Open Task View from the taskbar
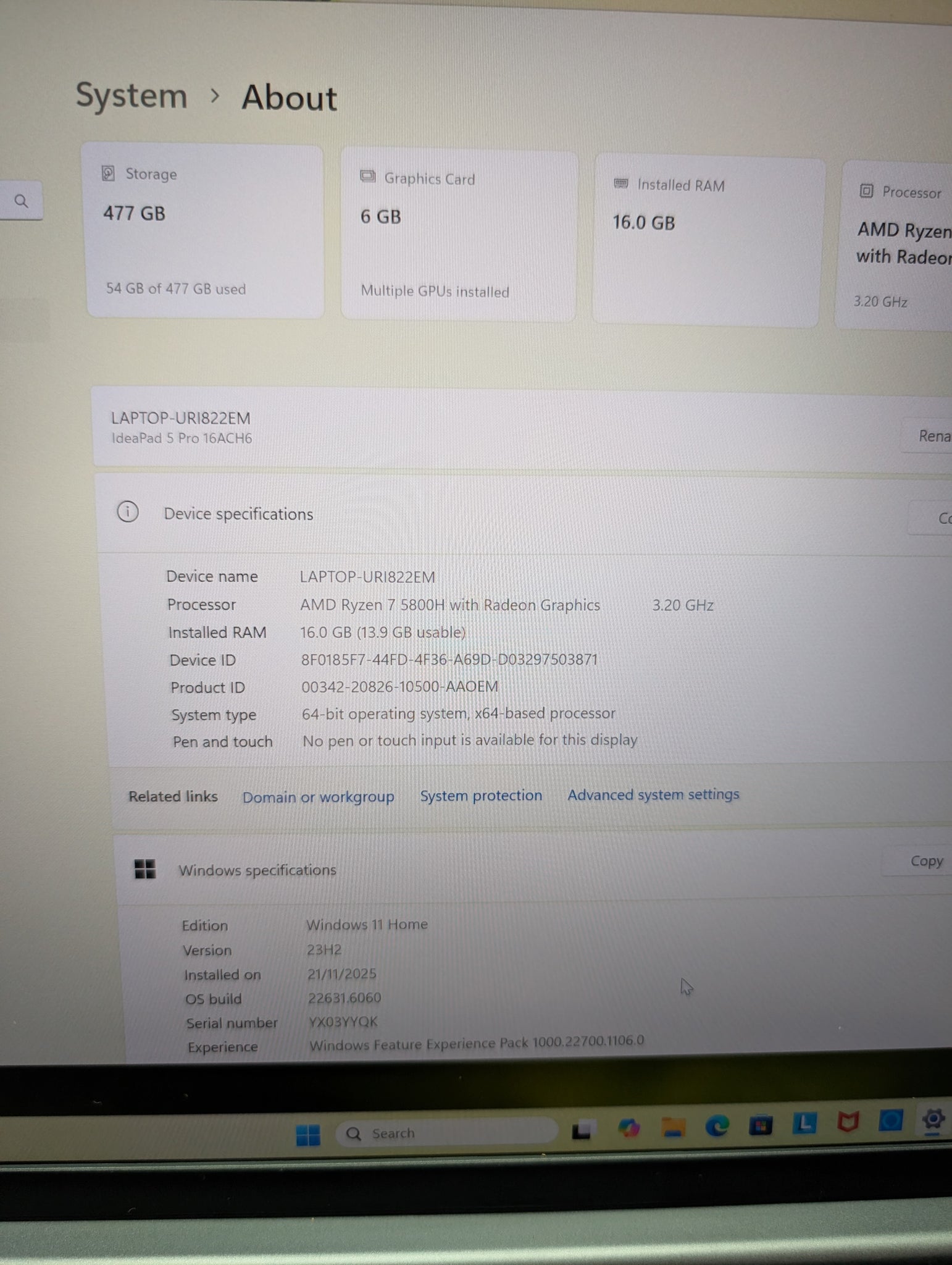Viewport: 952px width, 1265px height. click(583, 1130)
